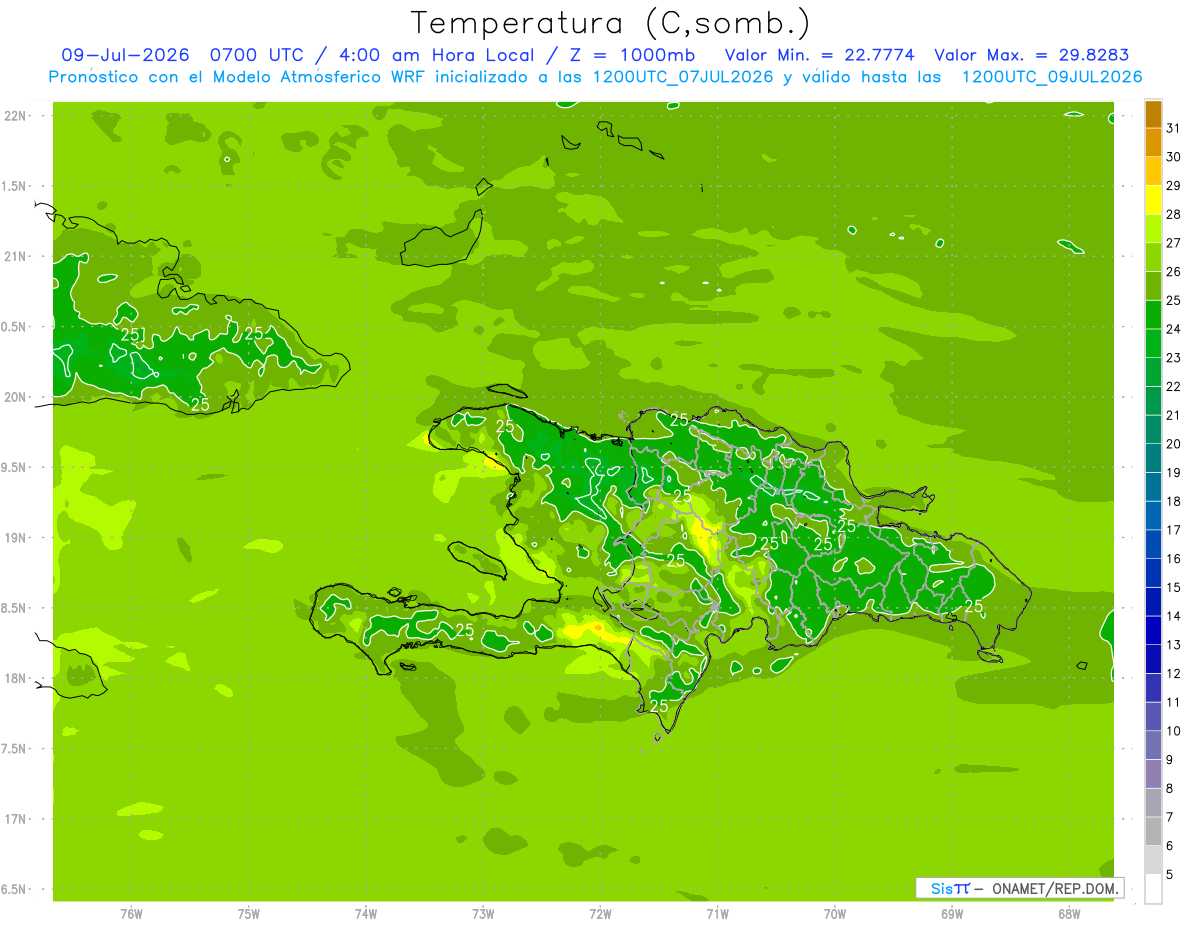Image resolution: width=1200 pixels, height=927 pixels.
Task: Click the "7.5N" latitude label
Action: (x=14, y=748)
